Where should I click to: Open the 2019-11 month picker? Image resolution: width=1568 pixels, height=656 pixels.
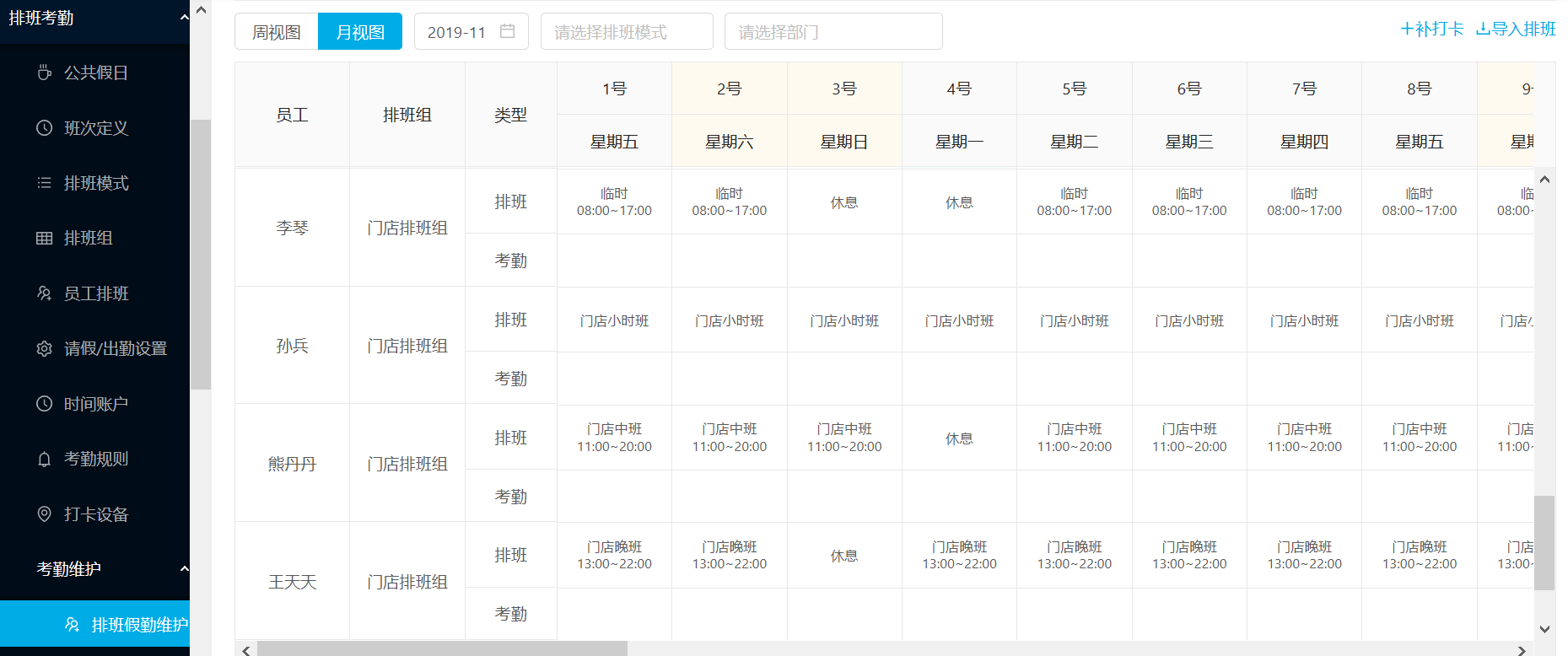471,31
